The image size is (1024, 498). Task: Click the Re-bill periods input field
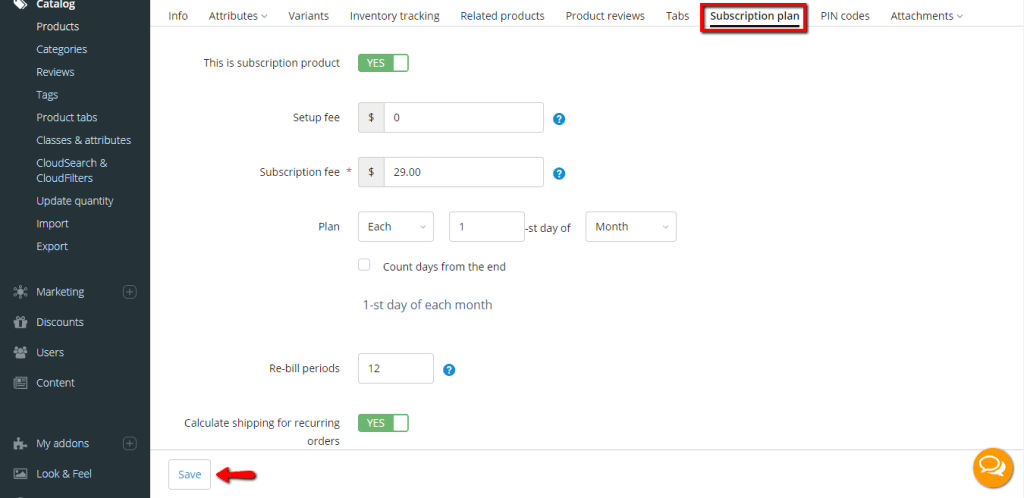pyautogui.click(x=396, y=368)
